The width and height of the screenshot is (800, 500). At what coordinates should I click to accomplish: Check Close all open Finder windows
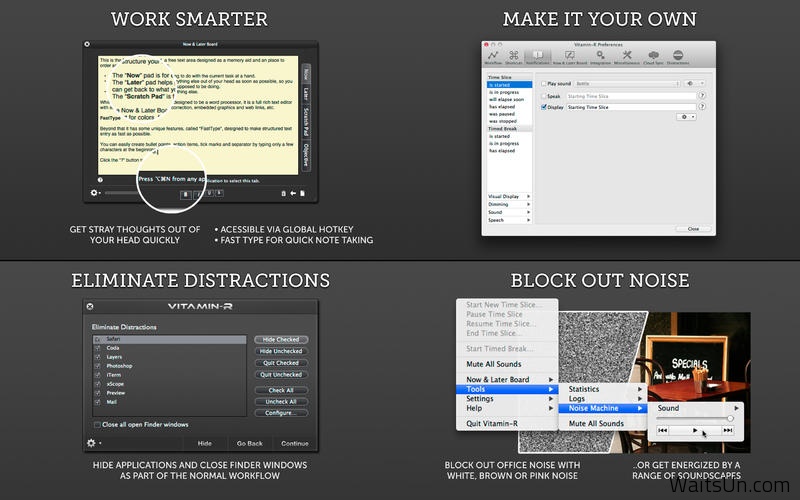96,424
